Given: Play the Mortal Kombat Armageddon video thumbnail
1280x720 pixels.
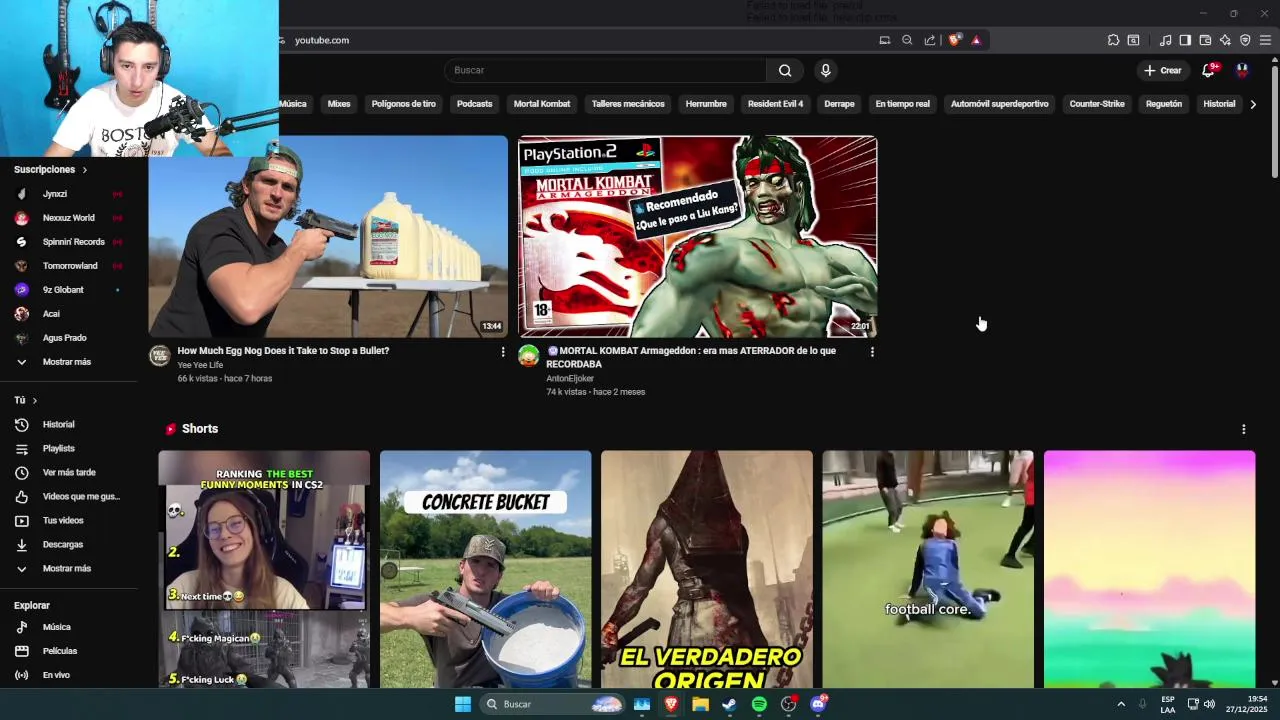Looking at the screenshot, I should pyautogui.click(x=698, y=237).
